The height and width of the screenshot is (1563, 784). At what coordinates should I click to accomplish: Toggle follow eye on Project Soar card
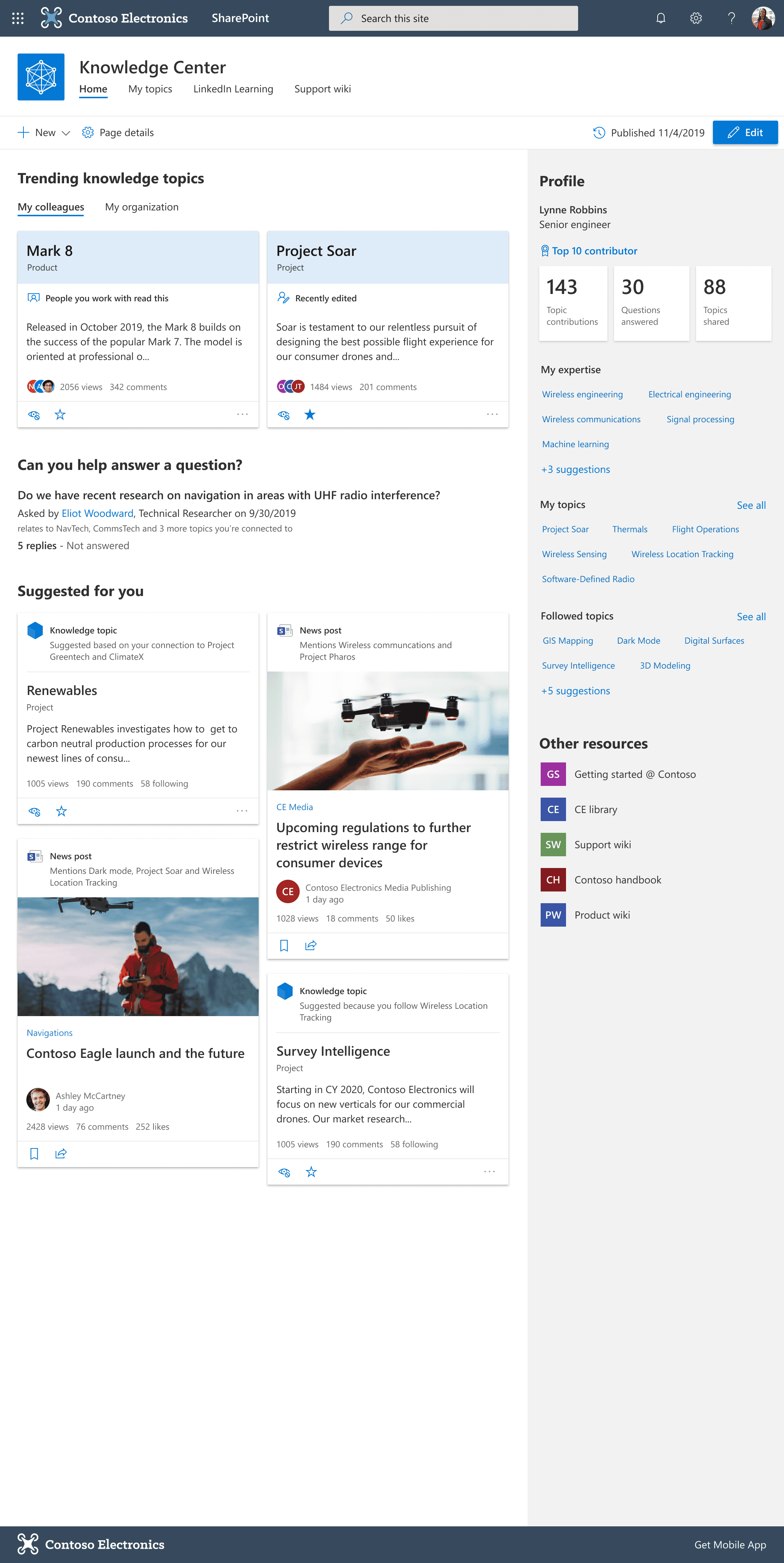coord(284,415)
